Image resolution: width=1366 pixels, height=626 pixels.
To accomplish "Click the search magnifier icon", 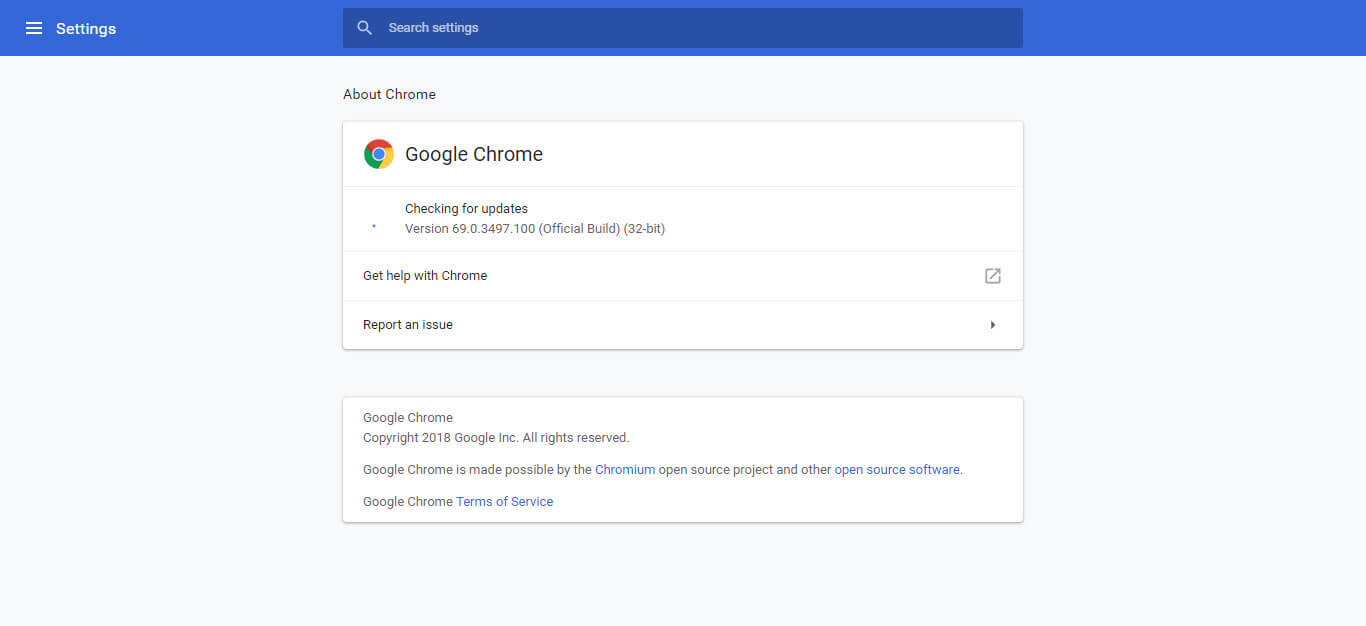I will (365, 27).
